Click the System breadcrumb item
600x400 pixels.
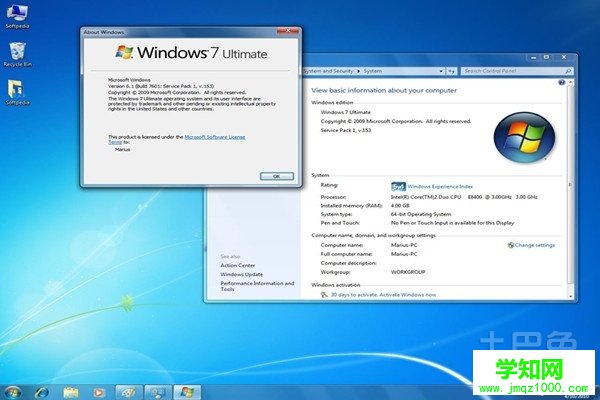[x=372, y=71]
